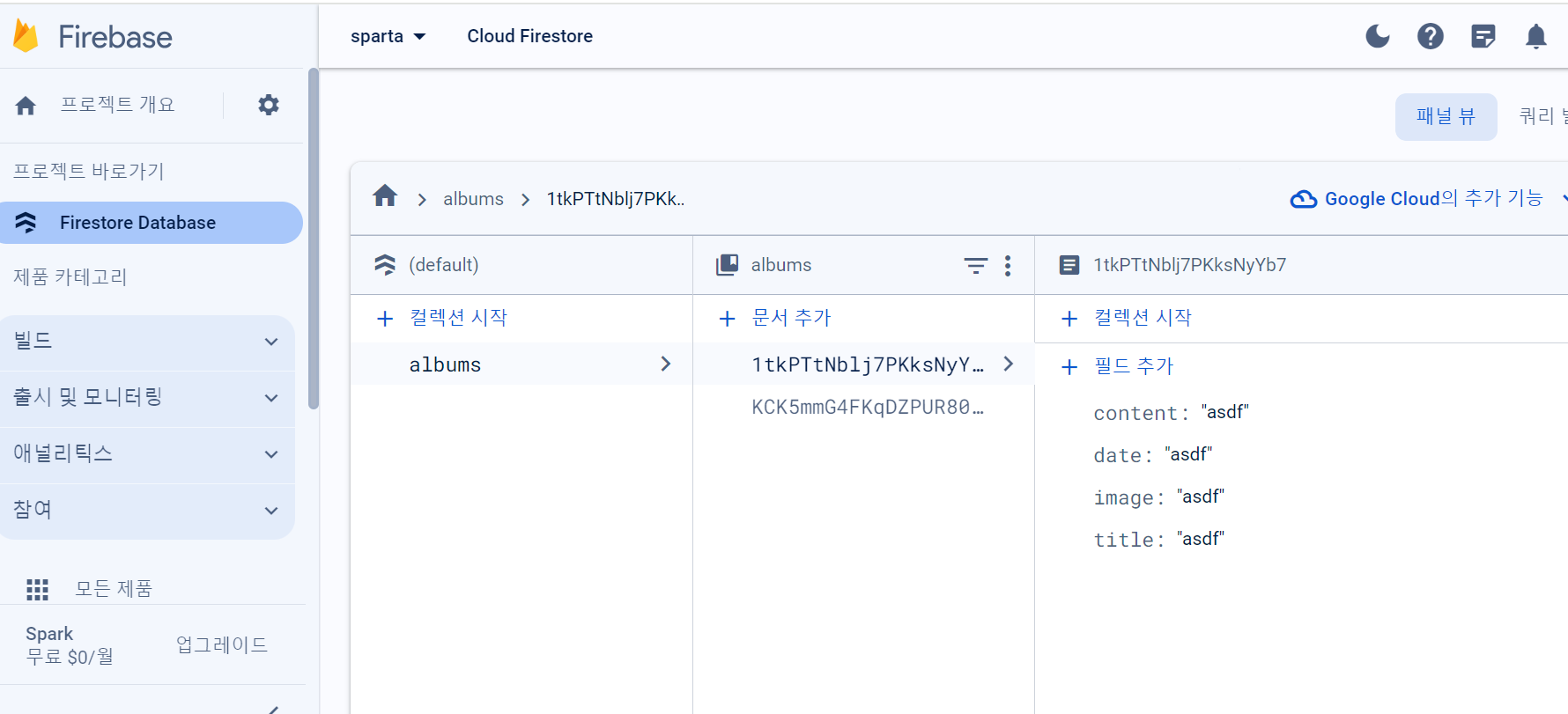The height and width of the screenshot is (714, 1568).
Task: Click content field value "asdf"
Action: pyautogui.click(x=1224, y=412)
